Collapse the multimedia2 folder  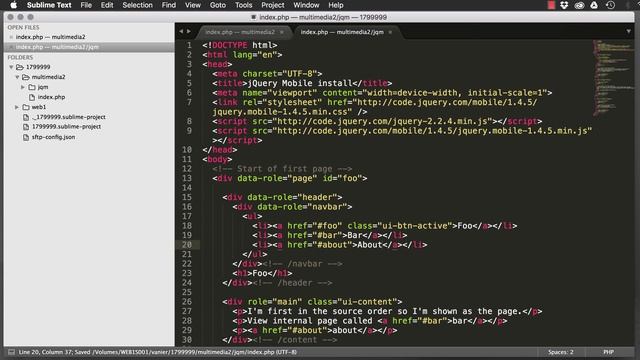[17, 77]
